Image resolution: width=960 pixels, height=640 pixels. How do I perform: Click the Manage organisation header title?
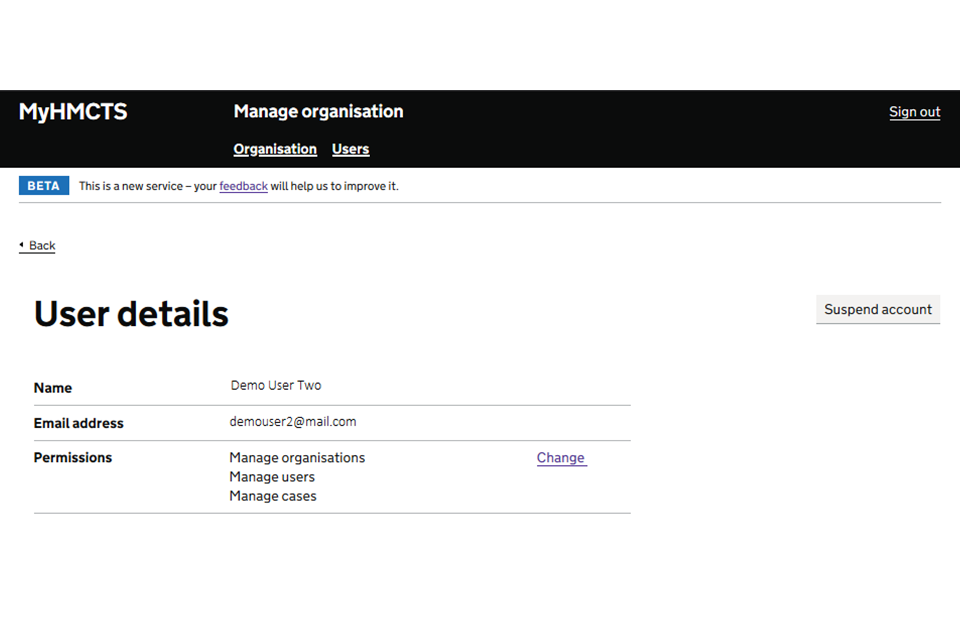click(x=318, y=111)
